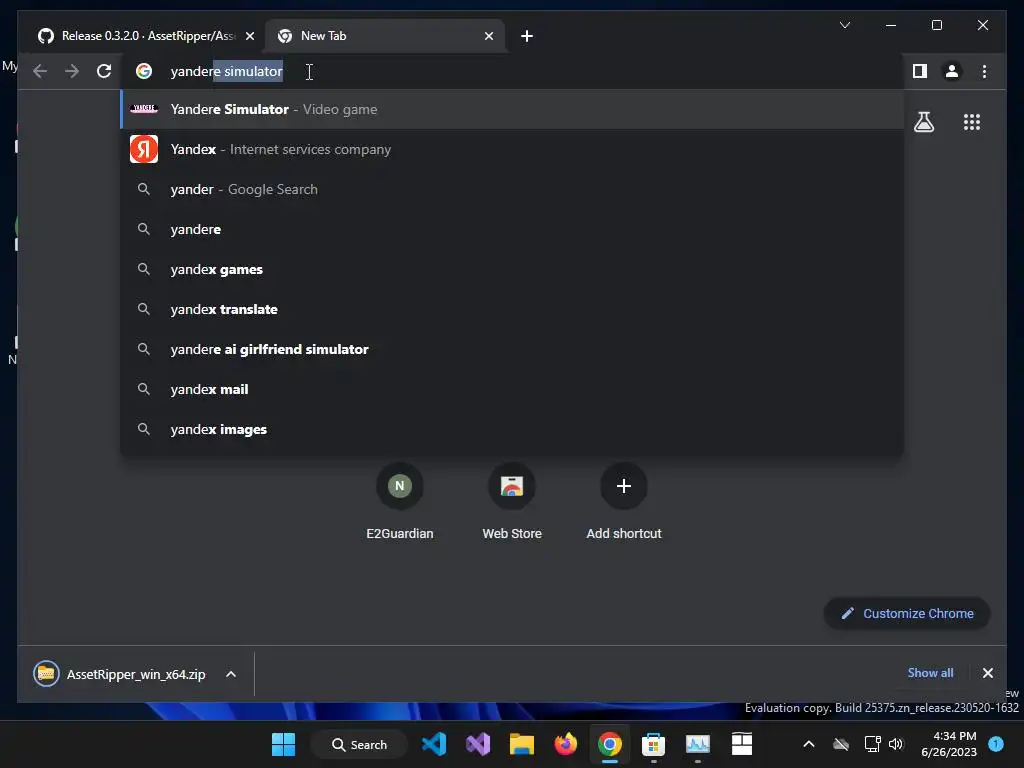Click the Google icon in the address bar

[144, 71]
